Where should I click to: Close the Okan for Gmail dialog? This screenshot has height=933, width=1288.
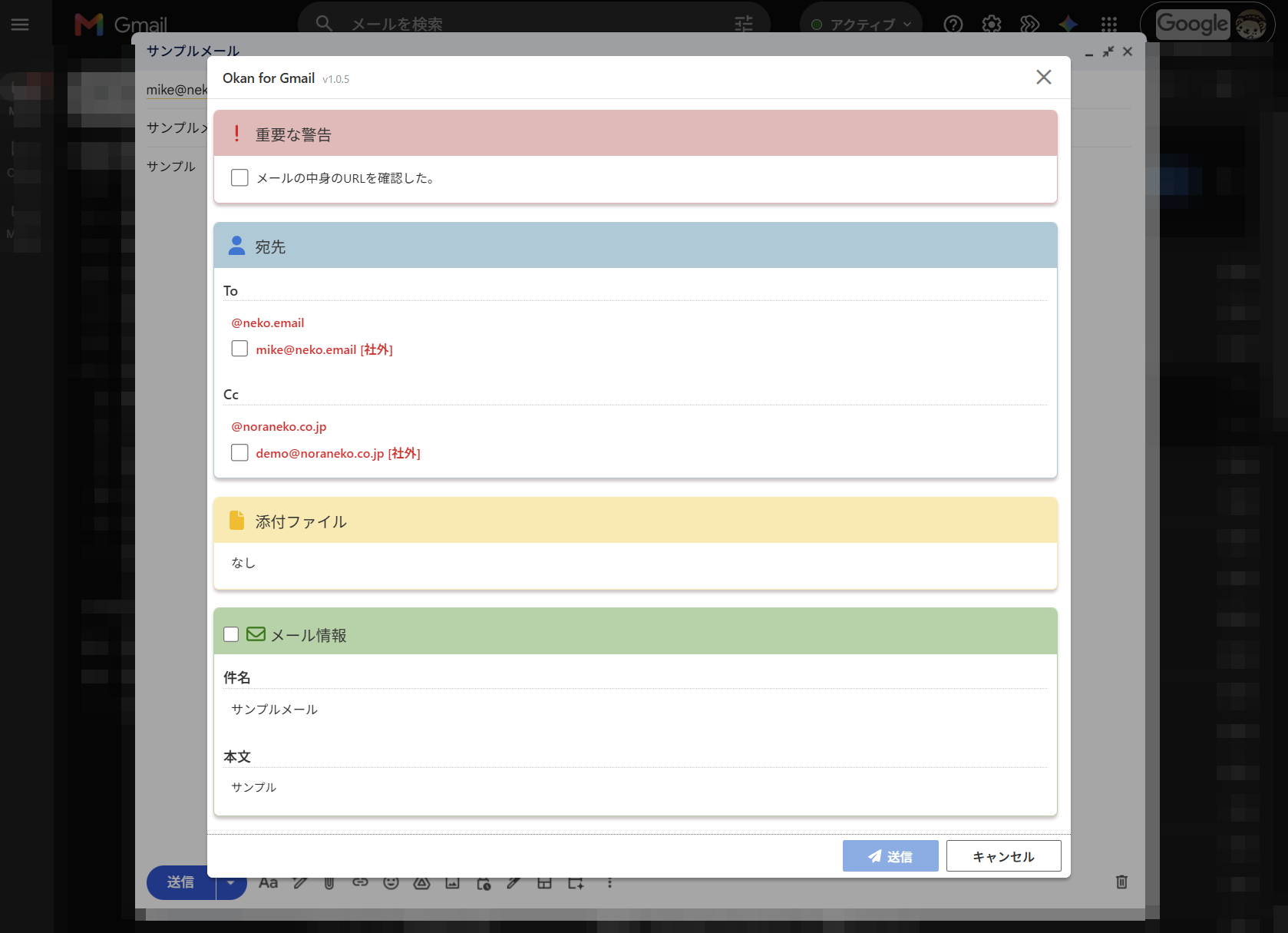[x=1043, y=77]
